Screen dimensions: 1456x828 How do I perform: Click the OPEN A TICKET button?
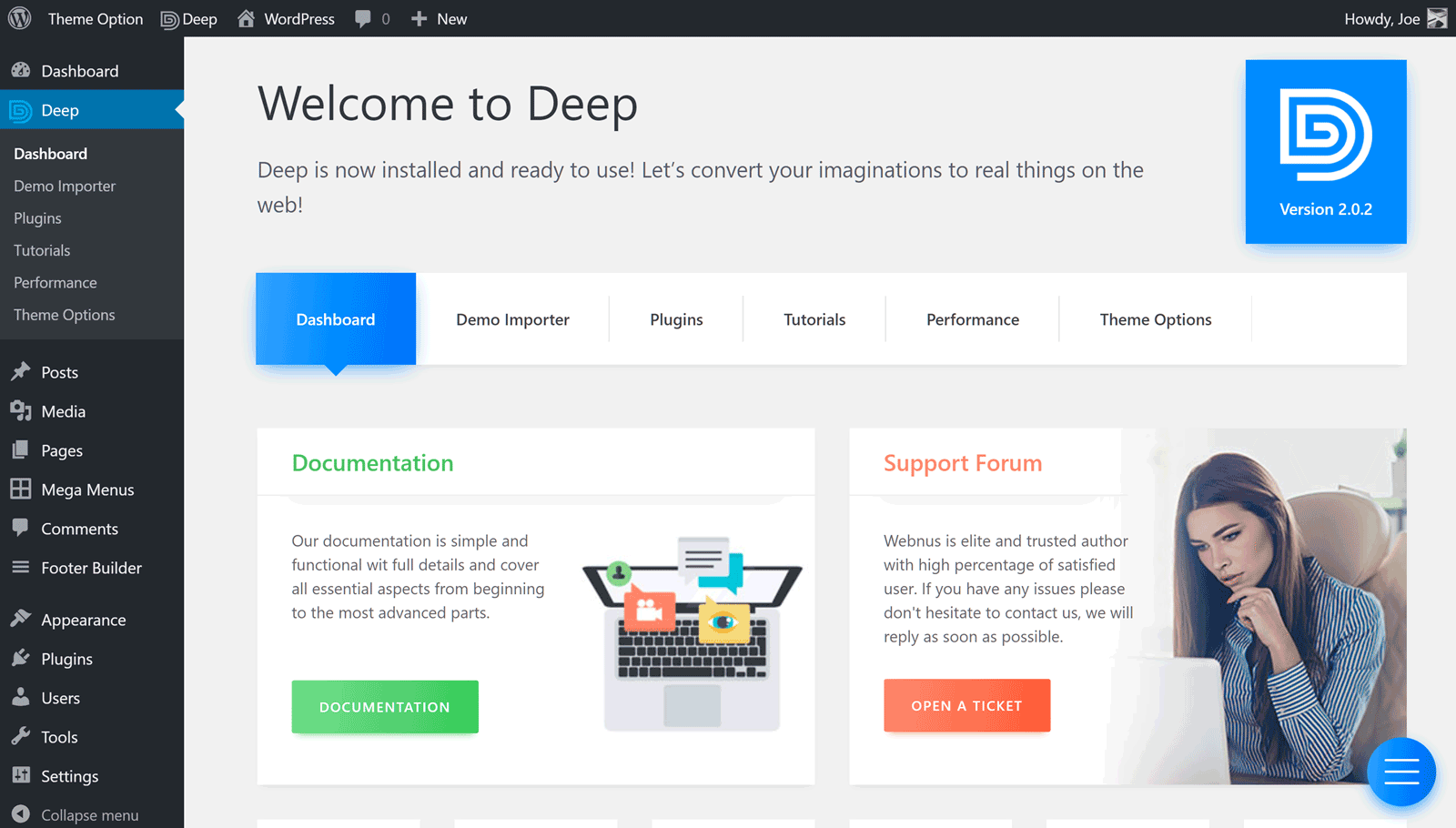[966, 705]
